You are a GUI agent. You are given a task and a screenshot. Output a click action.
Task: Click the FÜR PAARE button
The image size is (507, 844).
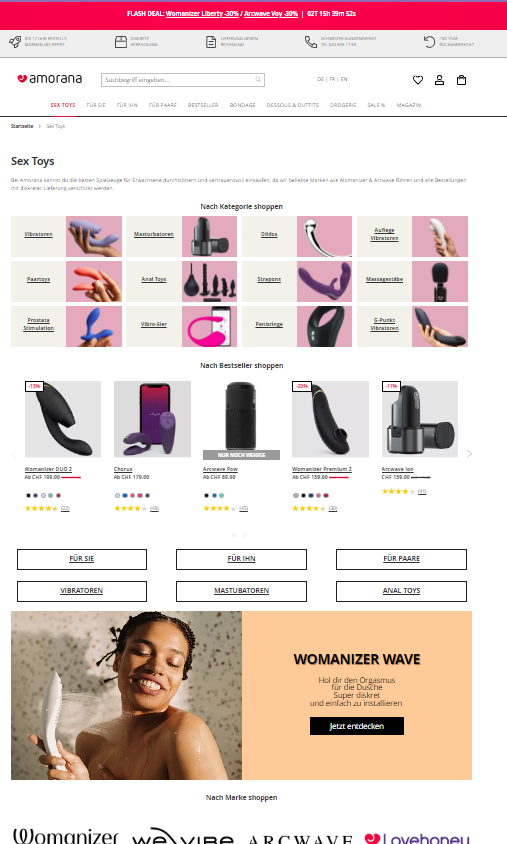[402, 559]
